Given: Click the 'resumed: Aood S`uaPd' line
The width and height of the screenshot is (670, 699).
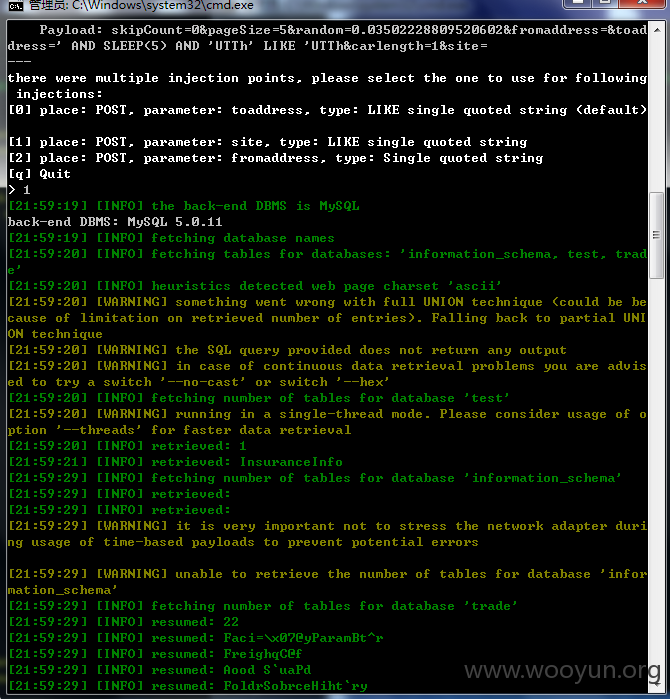Looking at the screenshot, I should click(x=160, y=670).
